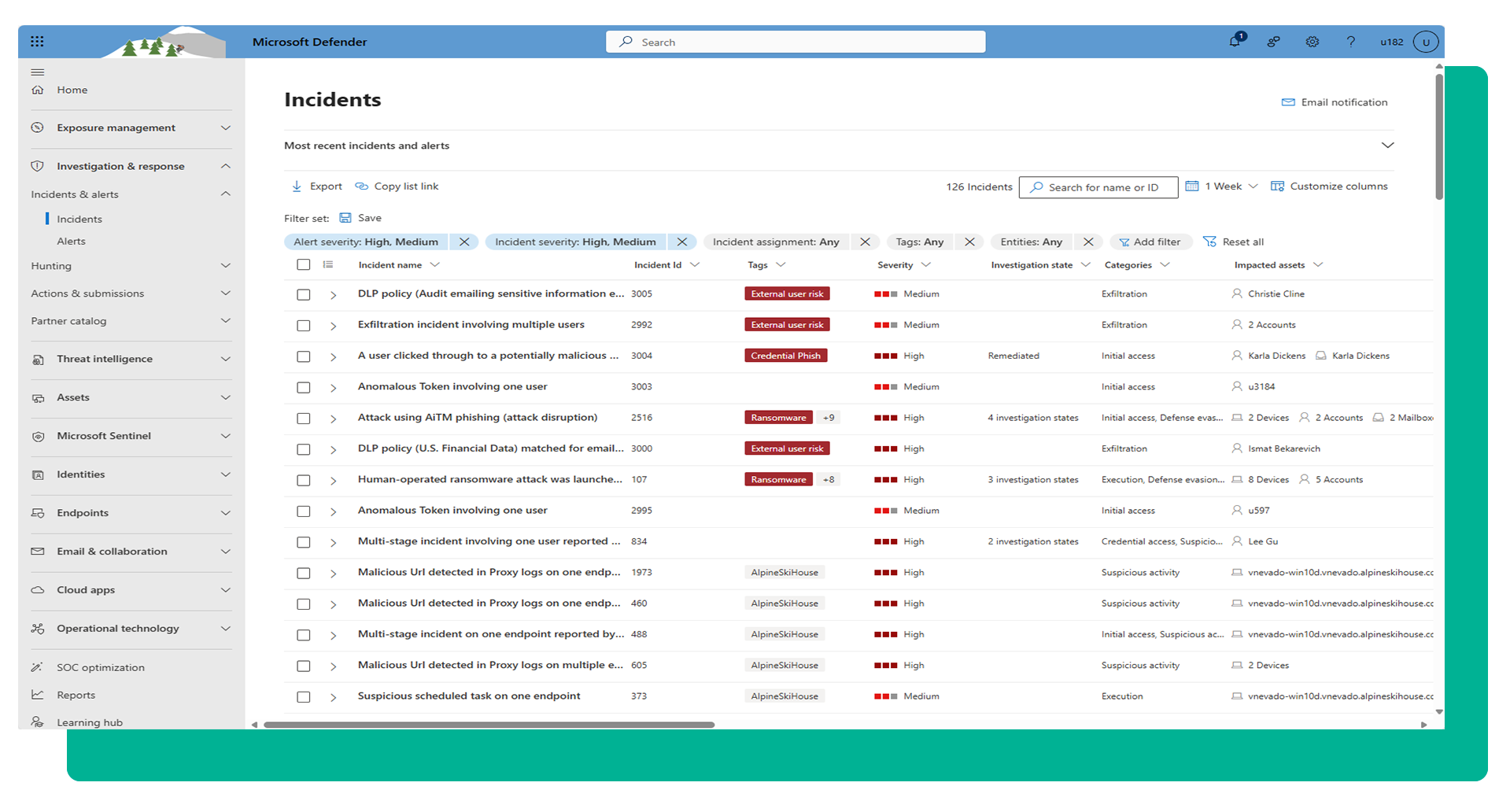Viewport: 1499px width, 812px height.
Task: Remove the Alert severity filter
Action: 464,242
